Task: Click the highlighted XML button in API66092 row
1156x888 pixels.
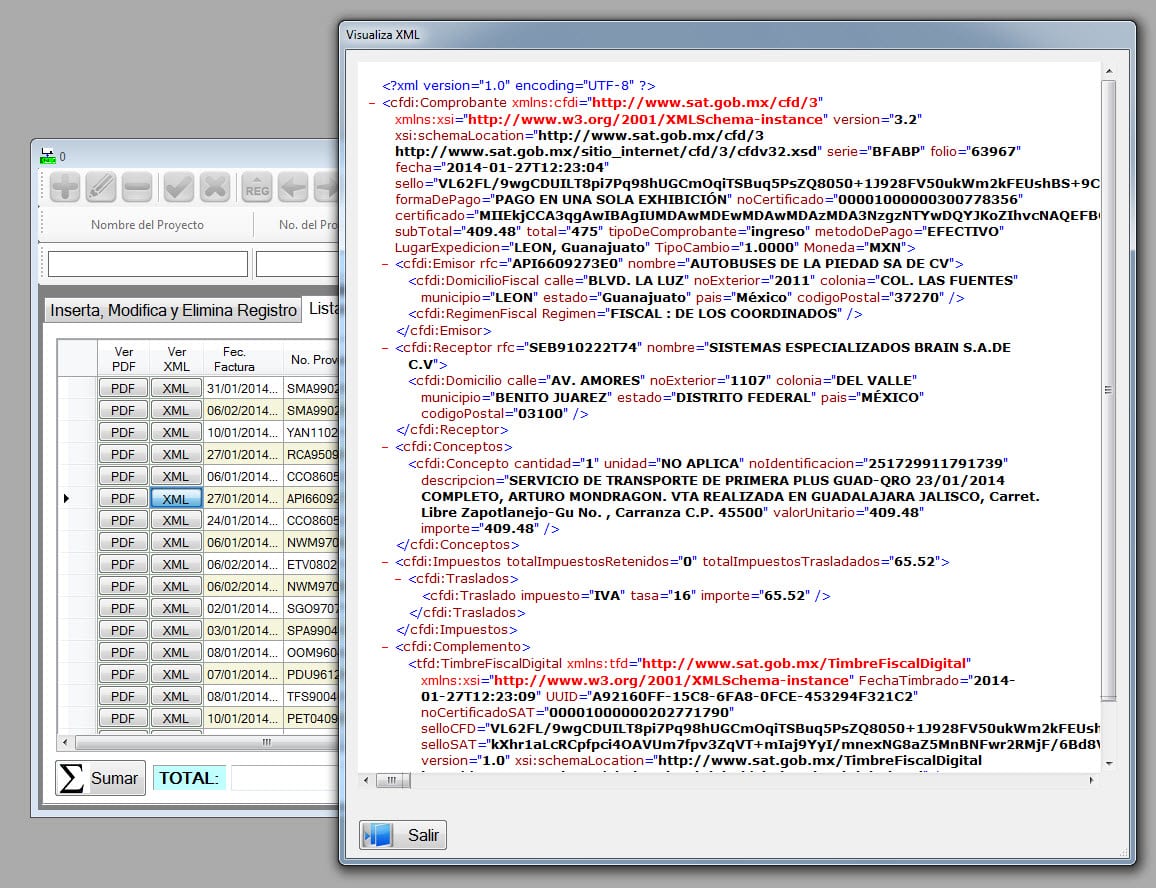Action: (175, 499)
